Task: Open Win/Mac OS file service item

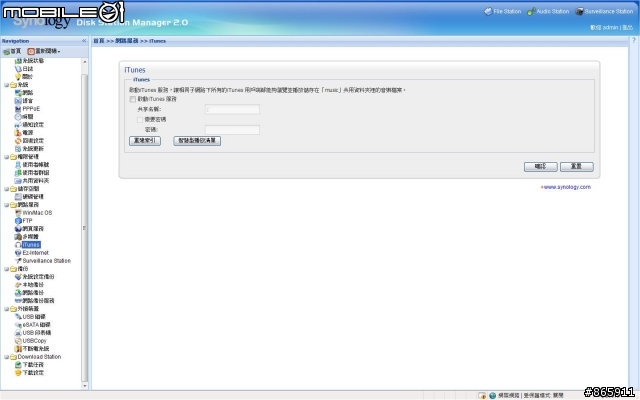Action: tap(33, 213)
